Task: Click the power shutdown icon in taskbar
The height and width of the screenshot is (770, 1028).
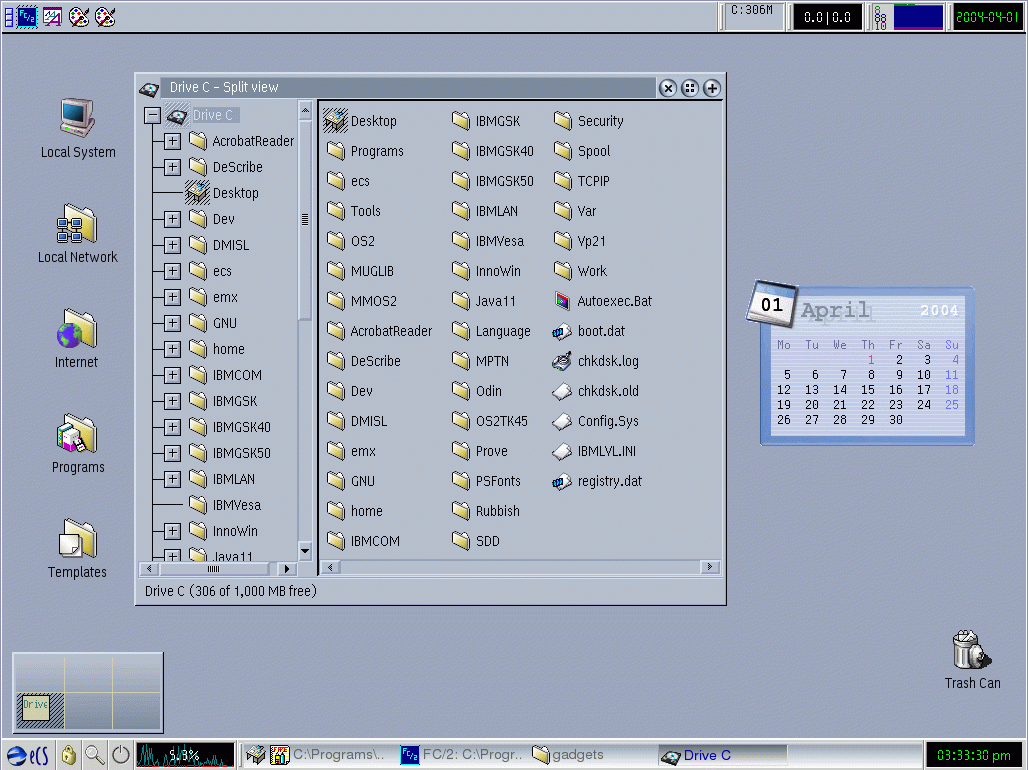Action: point(121,755)
